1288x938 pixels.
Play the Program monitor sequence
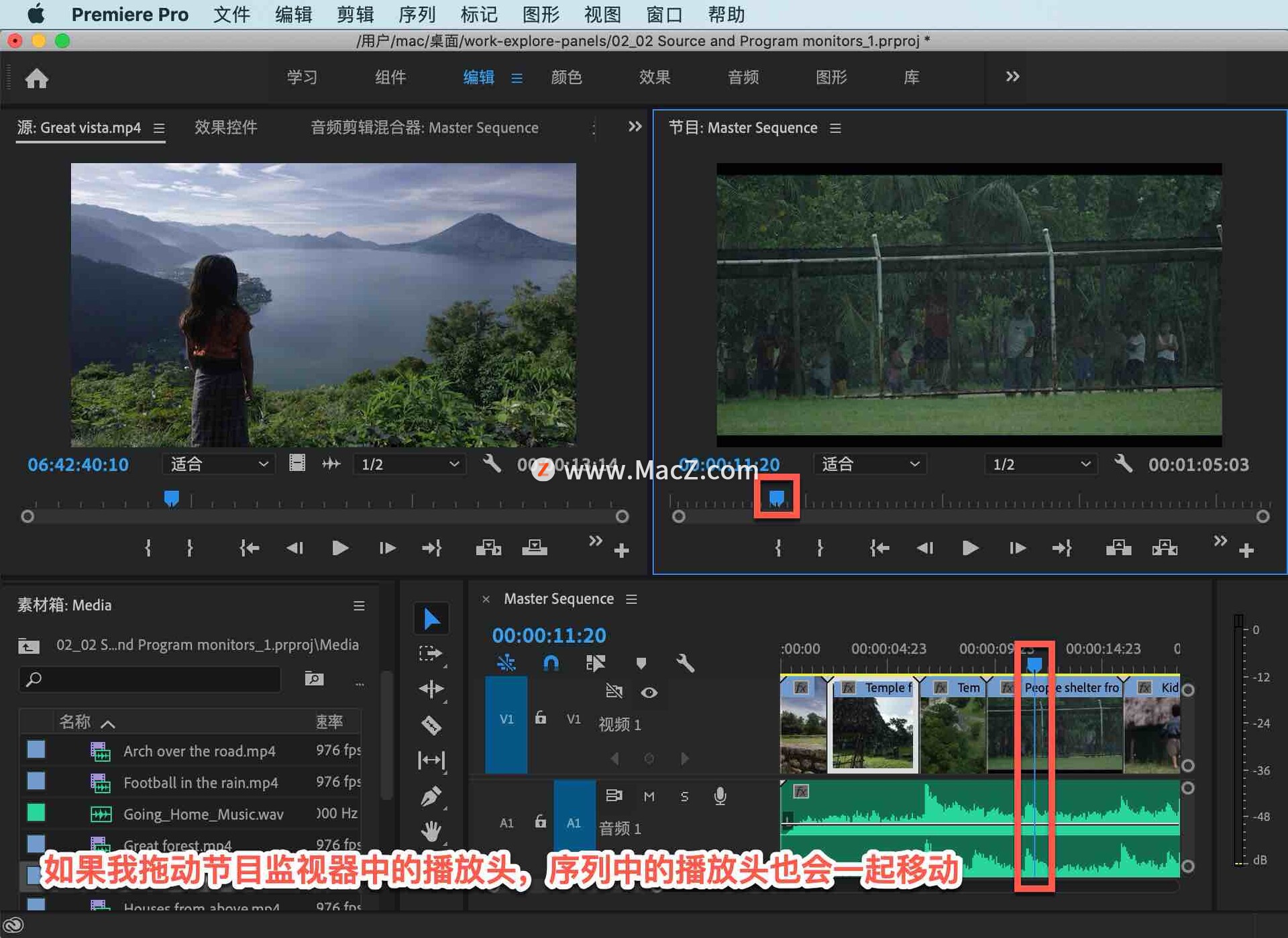click(970, 548)
